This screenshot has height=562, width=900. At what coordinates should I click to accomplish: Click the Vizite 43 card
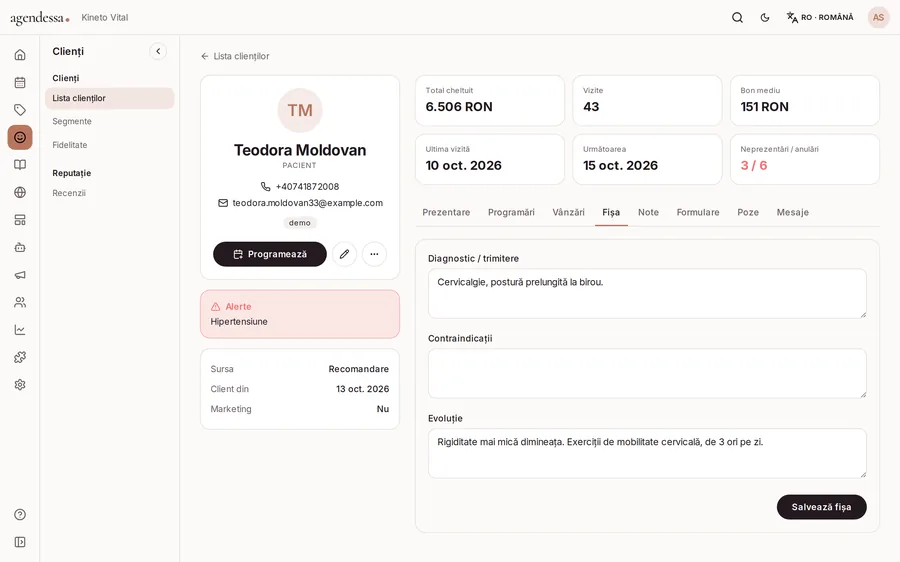click(647, 100)
